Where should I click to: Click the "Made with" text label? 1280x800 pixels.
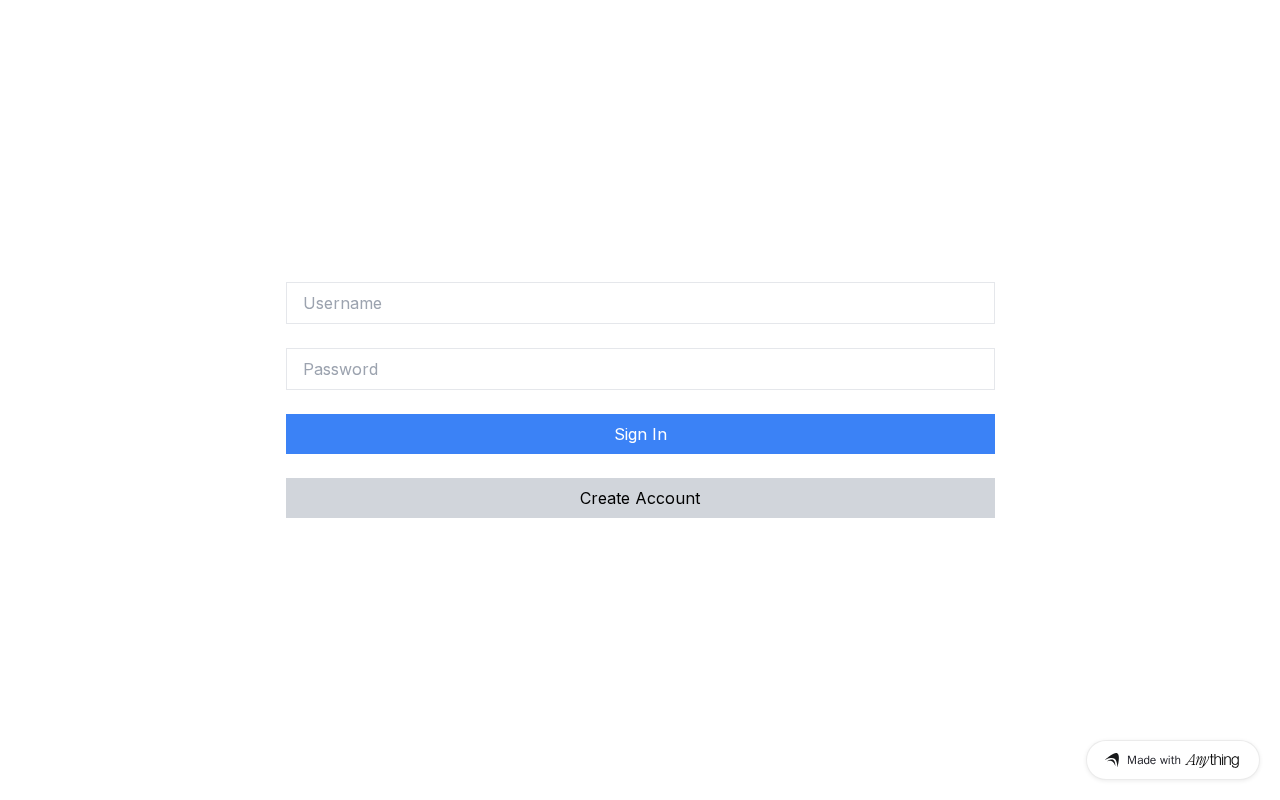point(1153,760)
